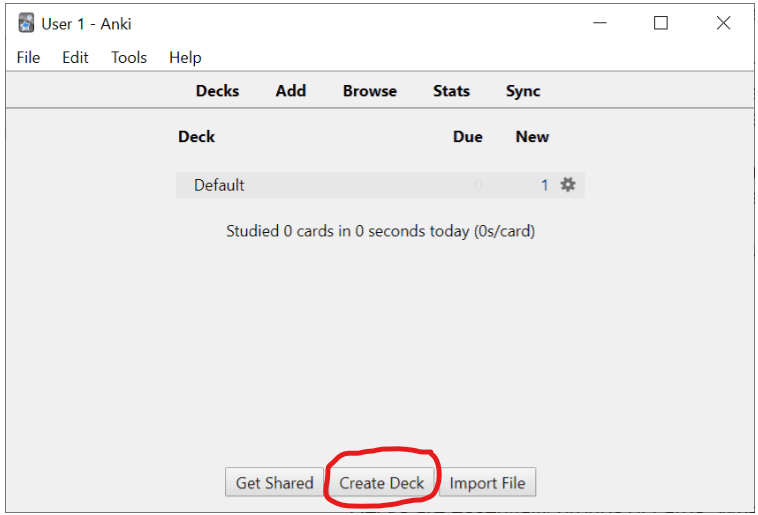Open the Help menu
The width and height of the screenshot is (758, 515).
coord(185,58)
